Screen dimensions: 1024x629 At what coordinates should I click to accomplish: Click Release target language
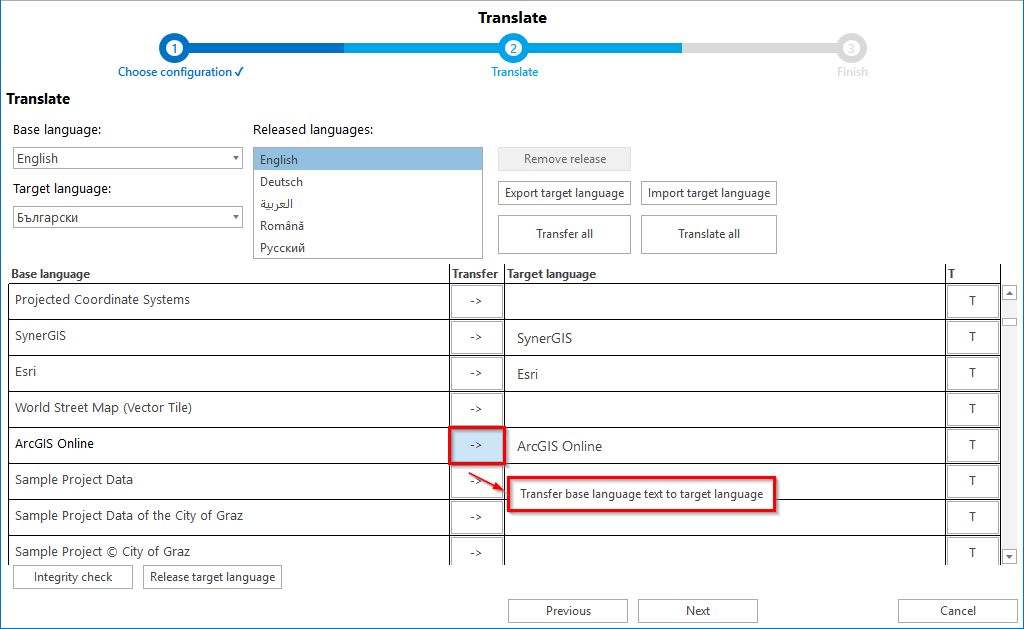212,576
